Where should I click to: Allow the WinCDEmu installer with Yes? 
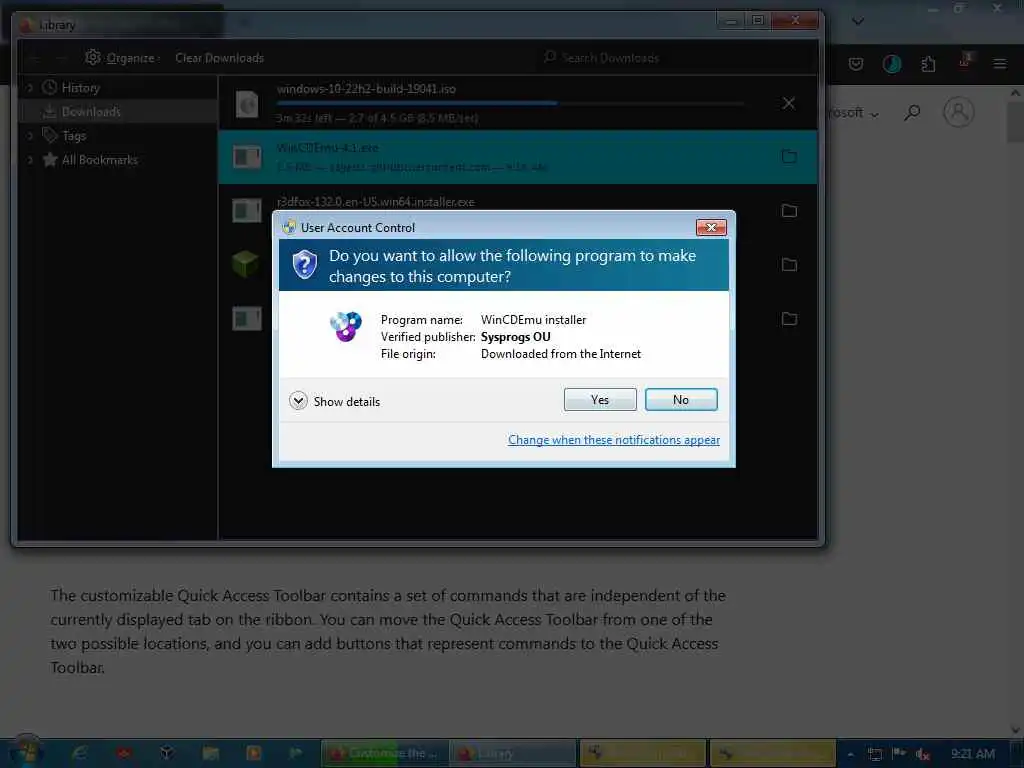point(600,400)
